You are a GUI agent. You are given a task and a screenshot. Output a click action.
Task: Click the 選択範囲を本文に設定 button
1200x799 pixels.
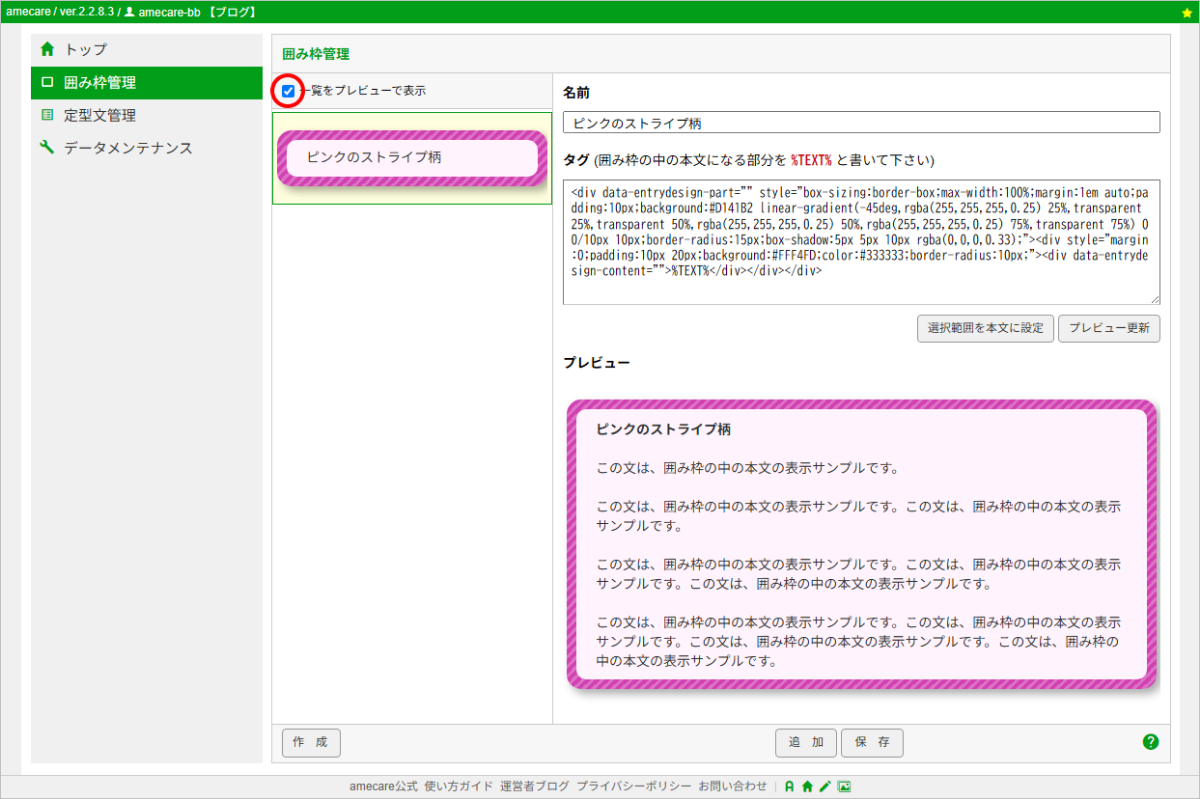click(x=984, y=328)
